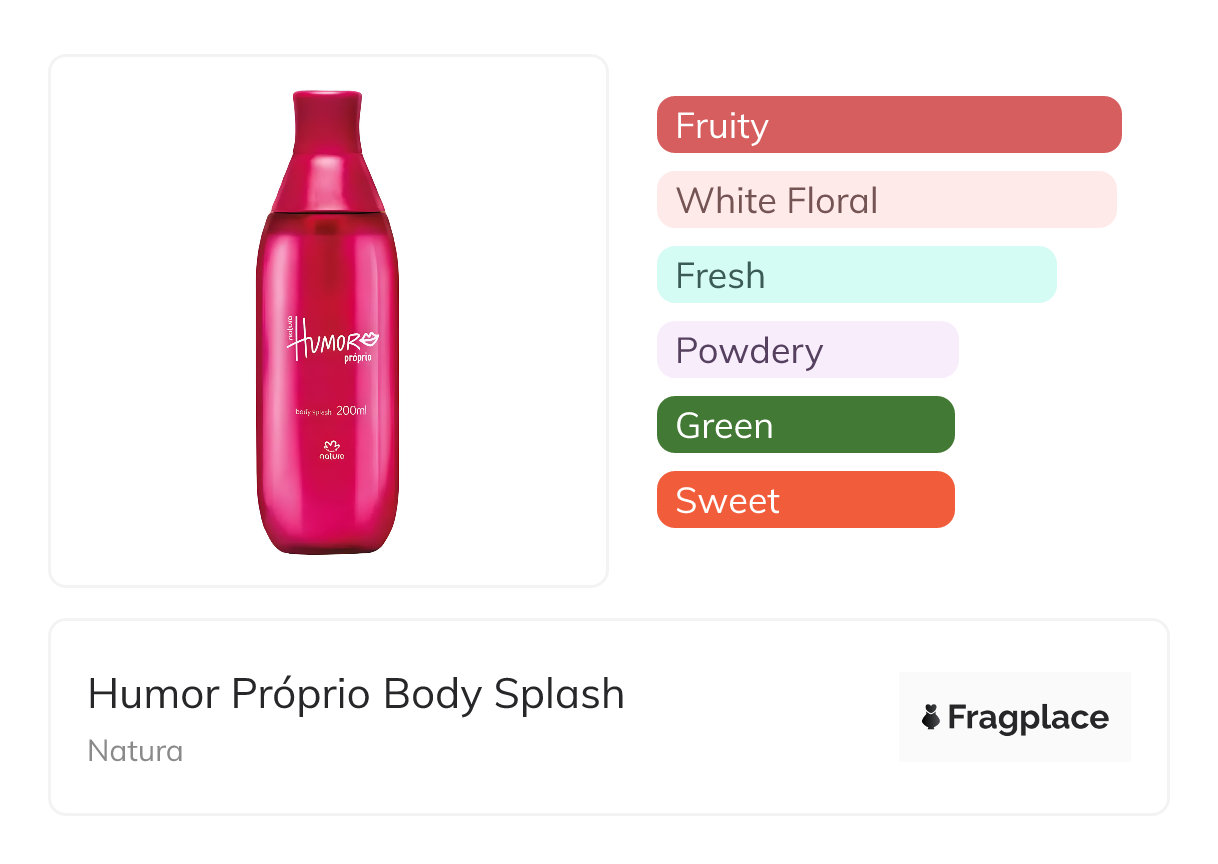Click the Fragplace perfume bottle icon
1218x864 pixels.
pos(931,717)
